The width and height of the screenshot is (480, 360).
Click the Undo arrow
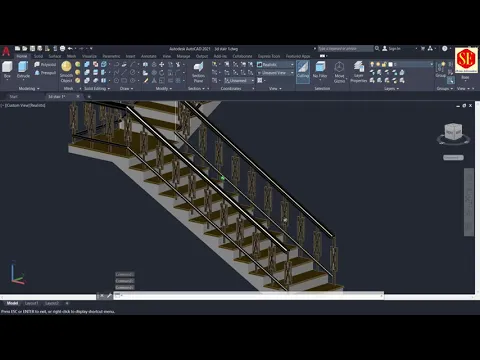tap(70, 49)
